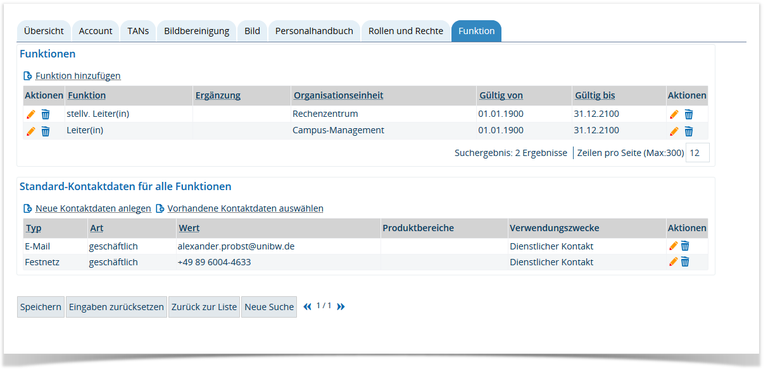768x372 pixels.
Task: Sort table by Gültig bis column header
Action: click(x=595, y=95)
